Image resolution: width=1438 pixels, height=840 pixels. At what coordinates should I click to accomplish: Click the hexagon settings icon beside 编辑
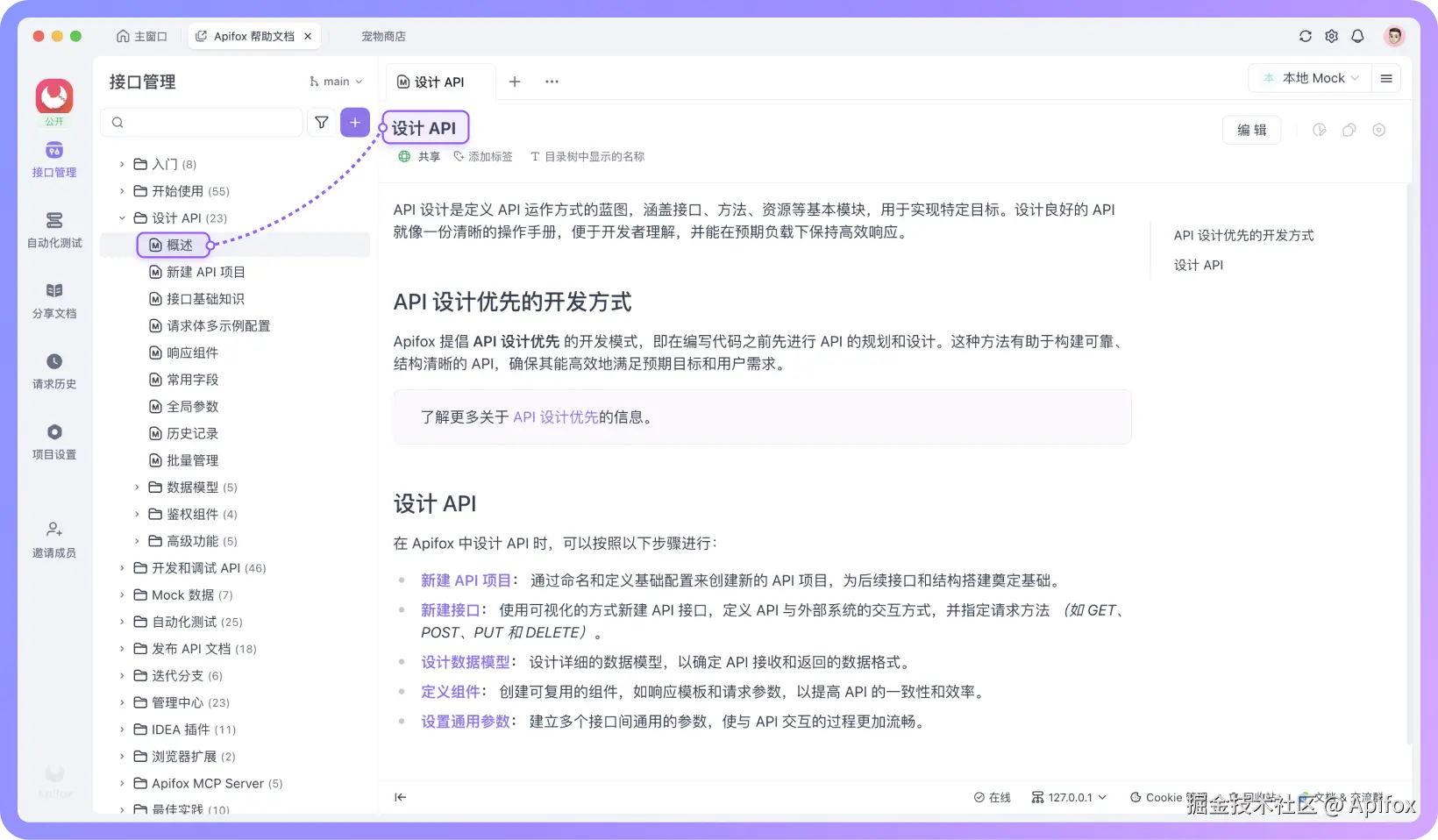1379,130
